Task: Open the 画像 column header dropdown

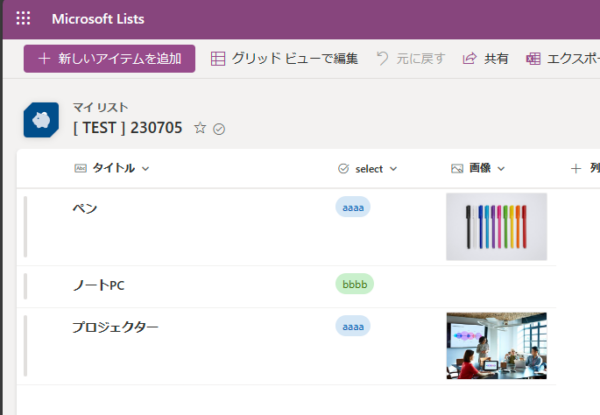Action: (478, 168)
